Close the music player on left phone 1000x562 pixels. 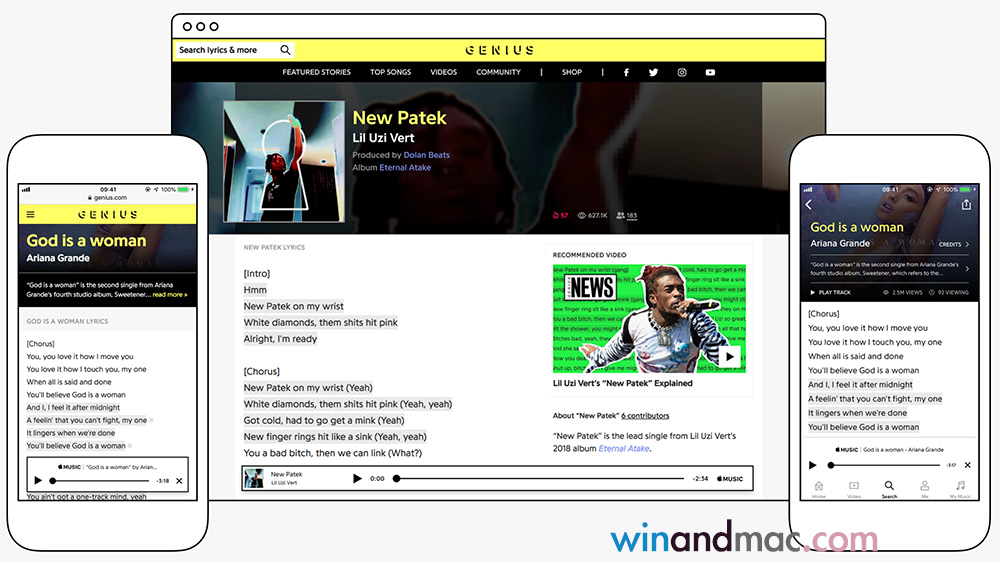coord(179,481)
